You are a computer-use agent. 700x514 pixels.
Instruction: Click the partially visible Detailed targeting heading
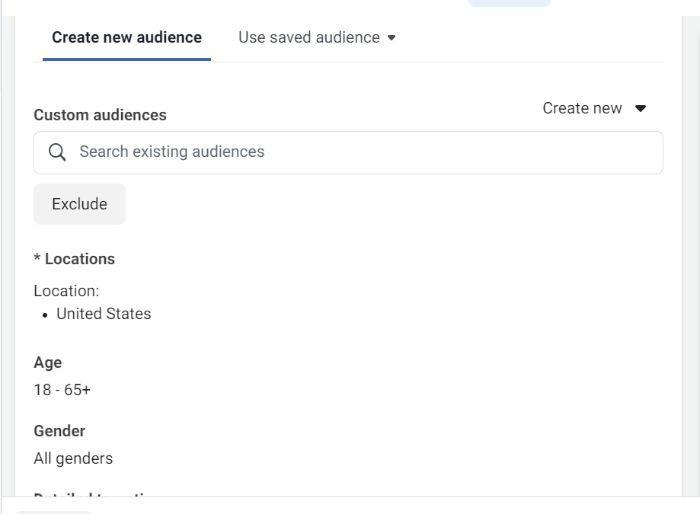coord(97,496)
